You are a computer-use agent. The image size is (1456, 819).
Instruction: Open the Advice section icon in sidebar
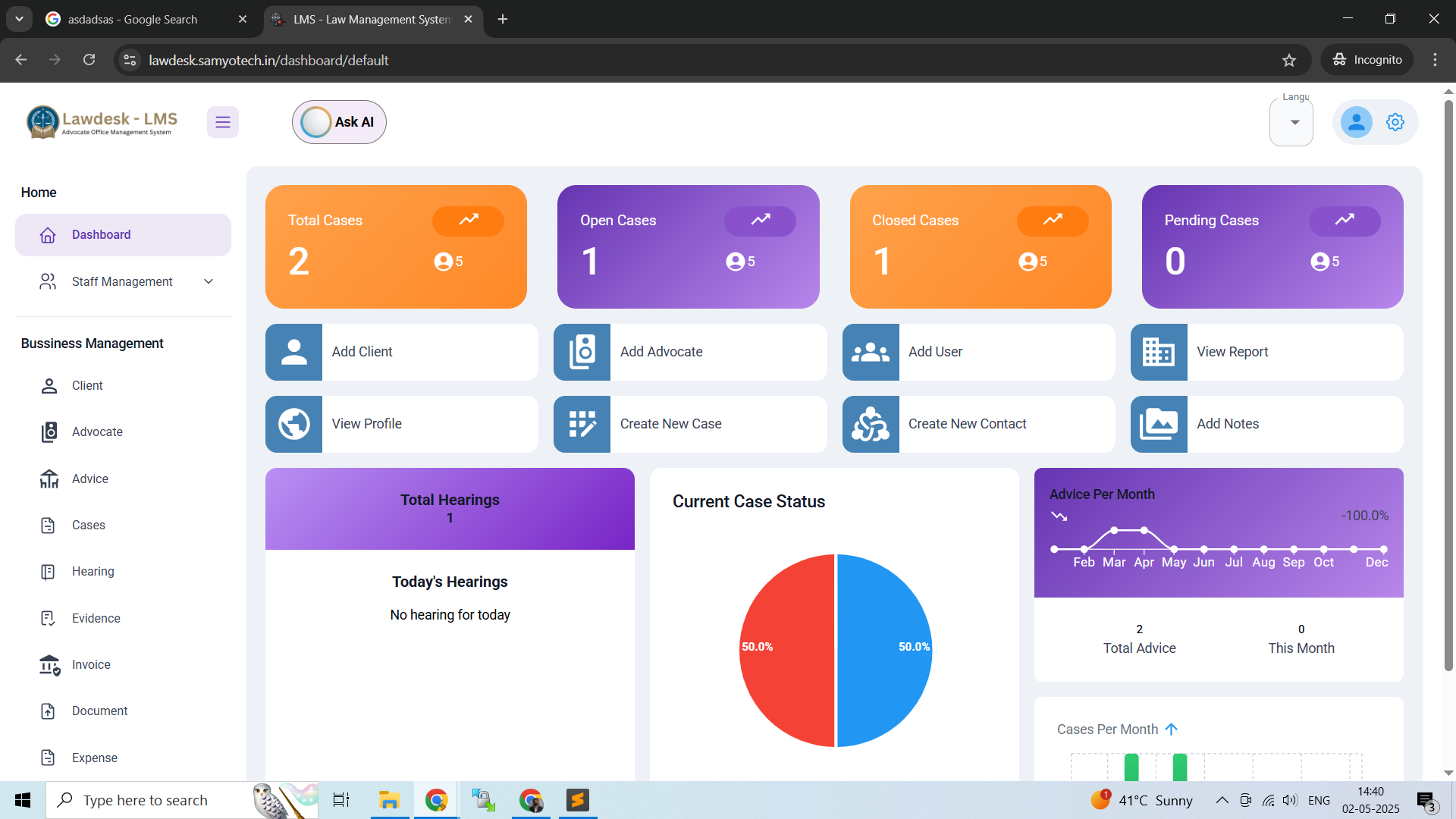[49, 479]
